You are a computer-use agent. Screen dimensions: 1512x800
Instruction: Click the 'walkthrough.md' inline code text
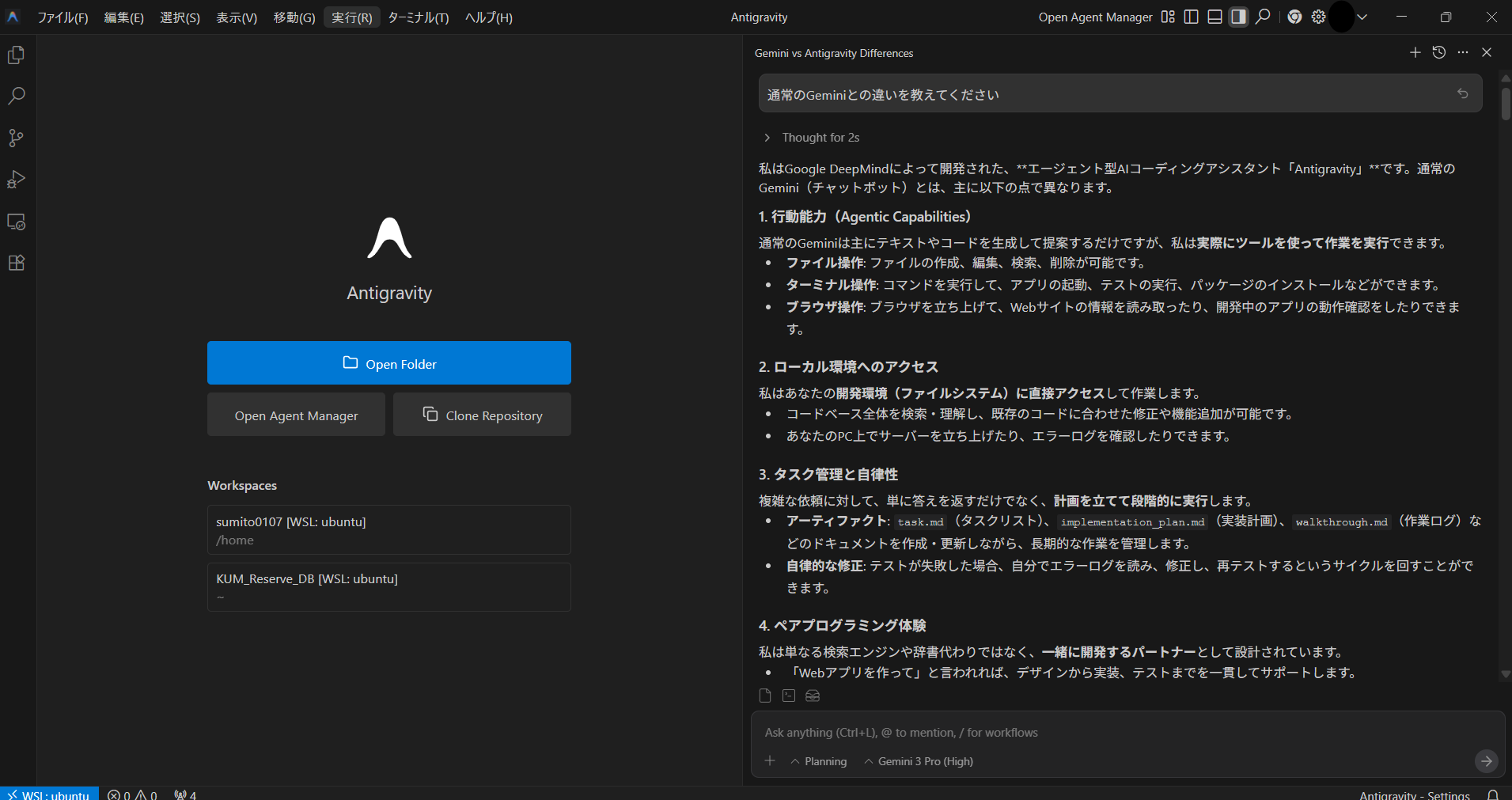click(1341, 522)
